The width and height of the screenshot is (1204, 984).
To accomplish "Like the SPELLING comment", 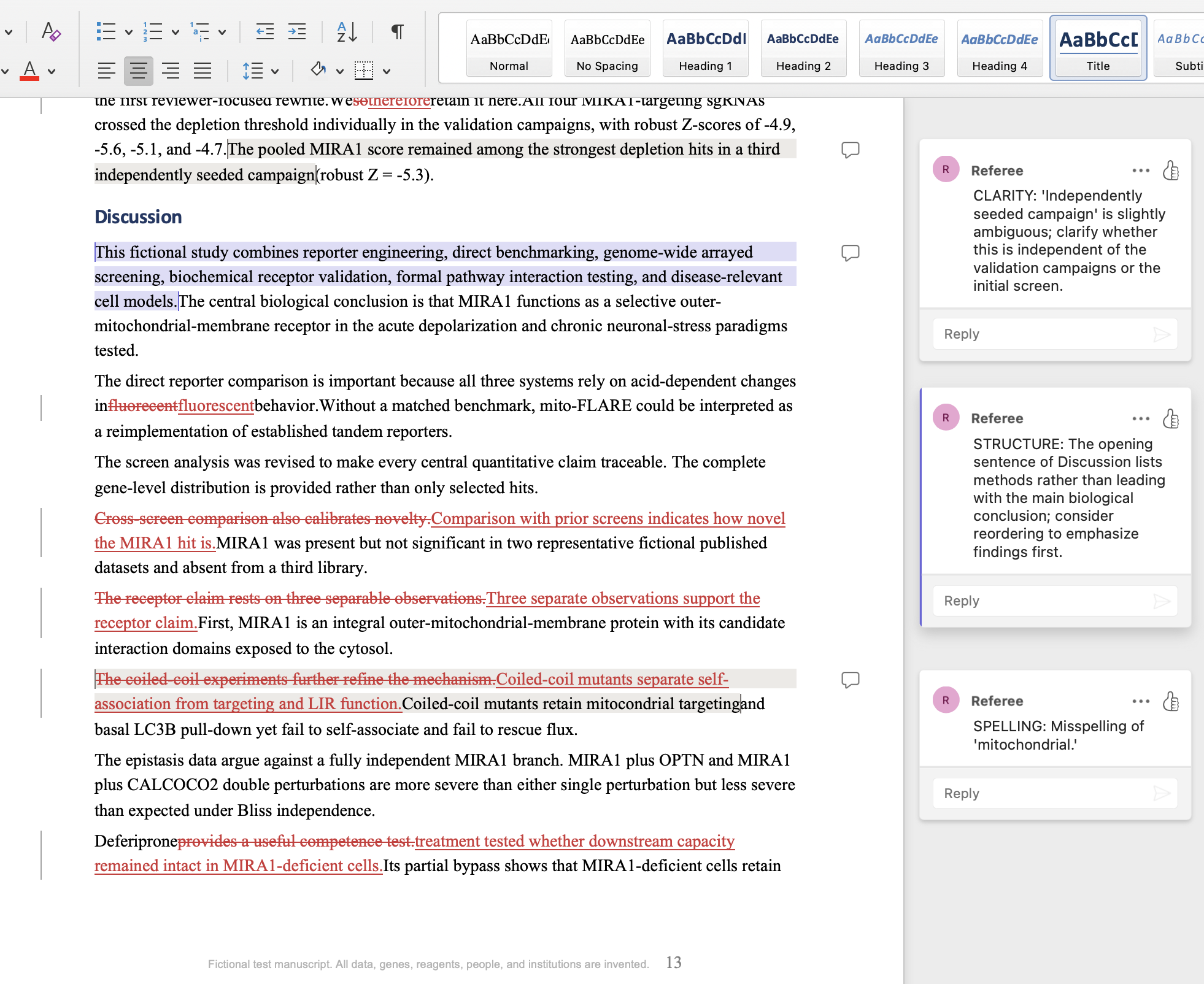I will point(1171,701).
